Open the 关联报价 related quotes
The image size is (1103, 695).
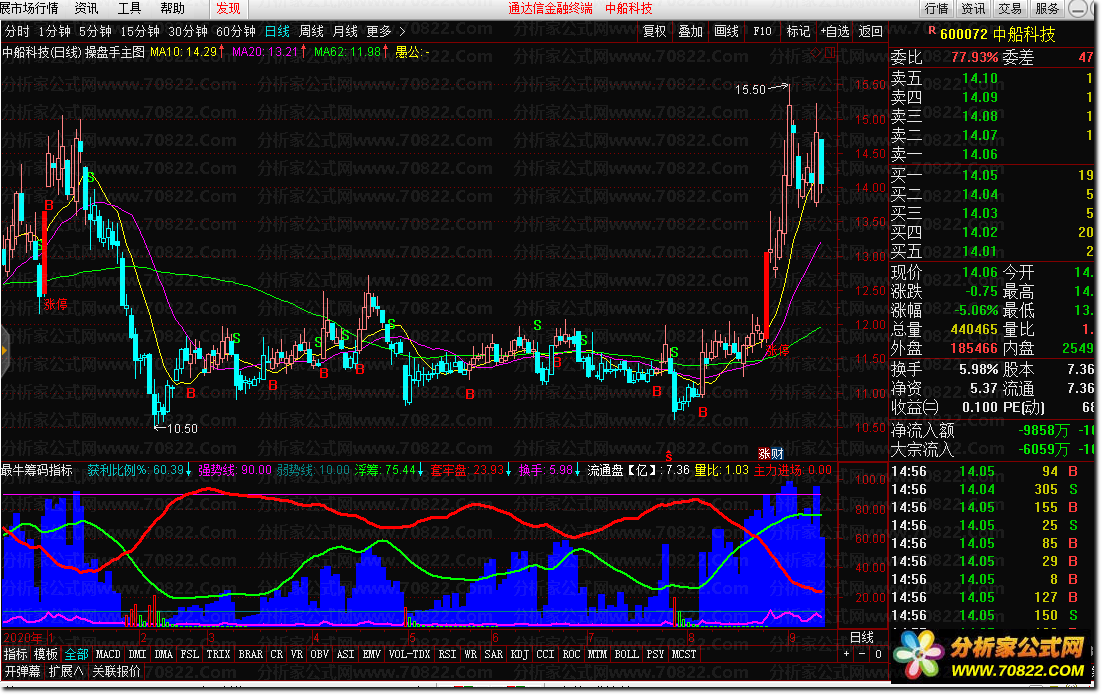(116, 672)
